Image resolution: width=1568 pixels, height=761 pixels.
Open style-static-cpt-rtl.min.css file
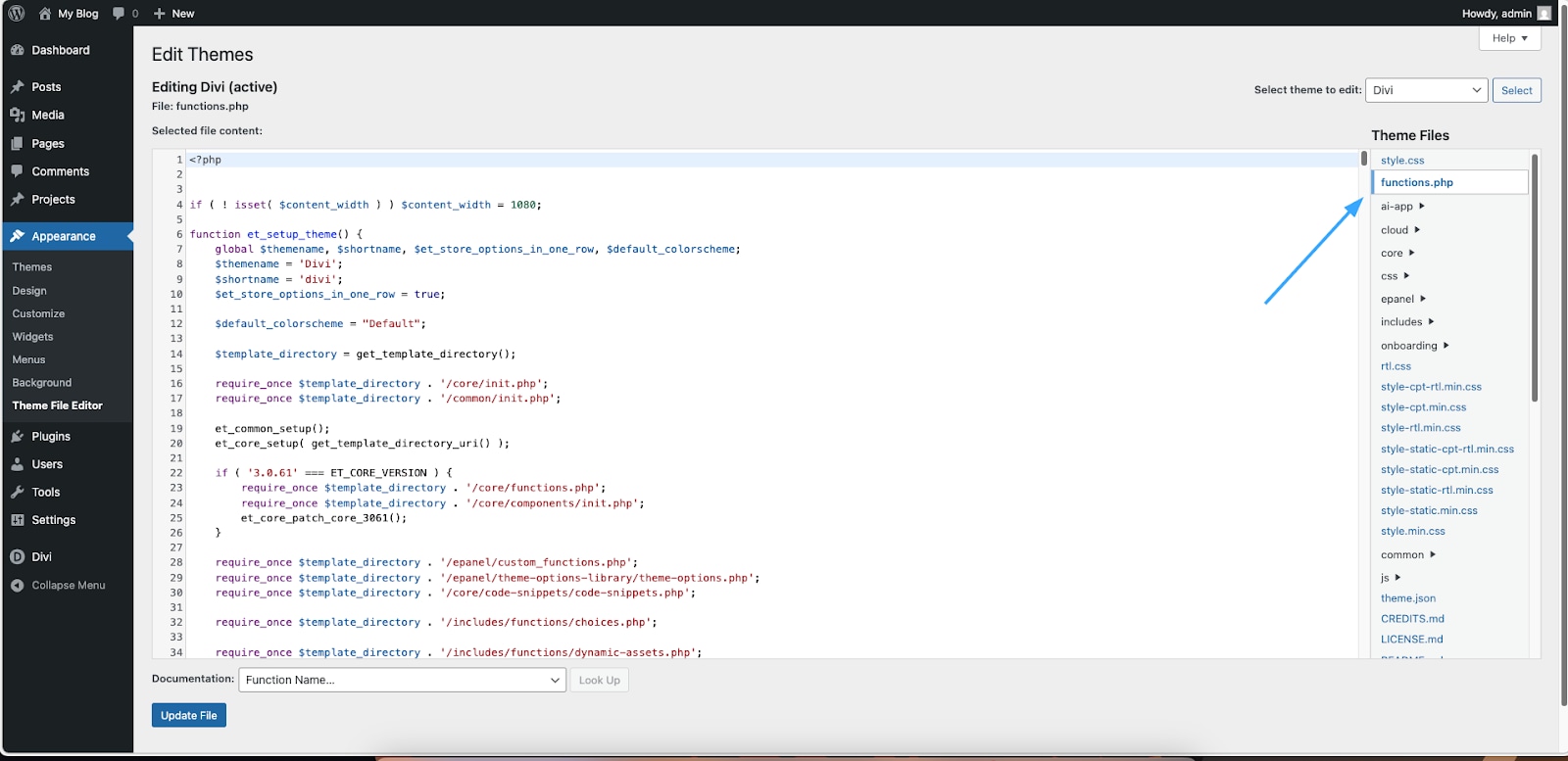tap(1447, 450)
